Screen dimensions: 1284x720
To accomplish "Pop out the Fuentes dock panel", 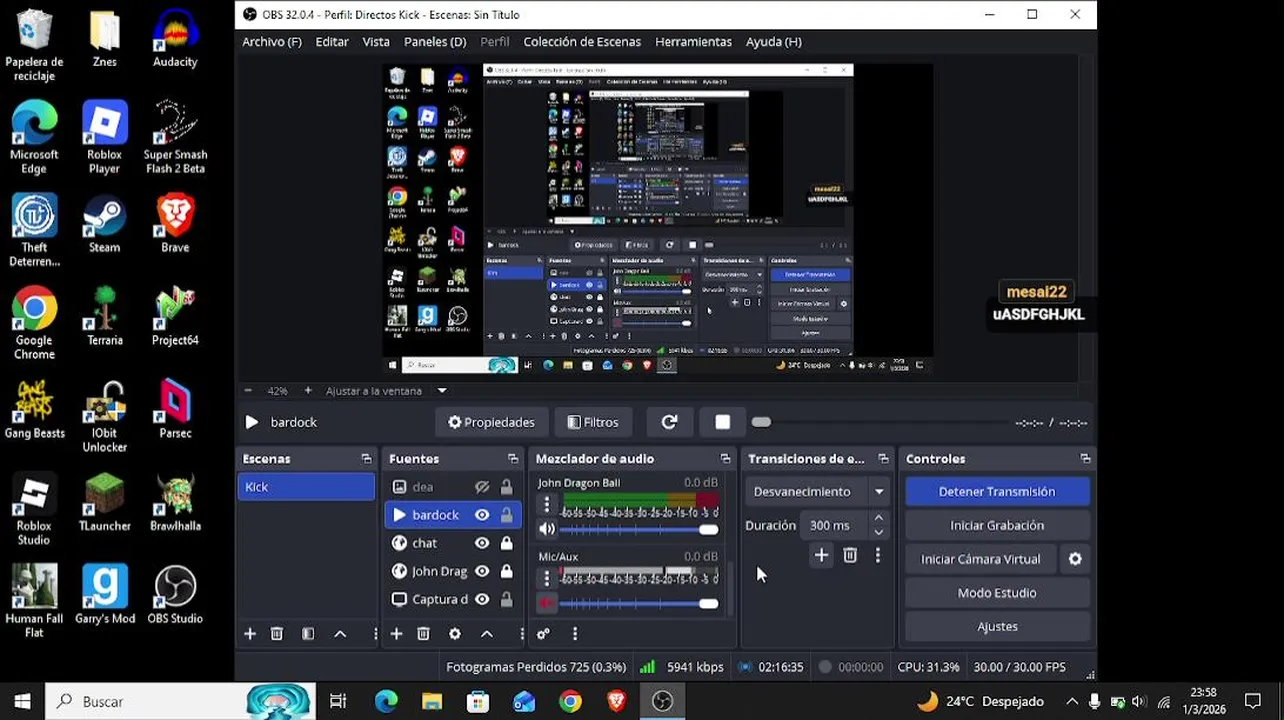I will click(x=513, y=459).
